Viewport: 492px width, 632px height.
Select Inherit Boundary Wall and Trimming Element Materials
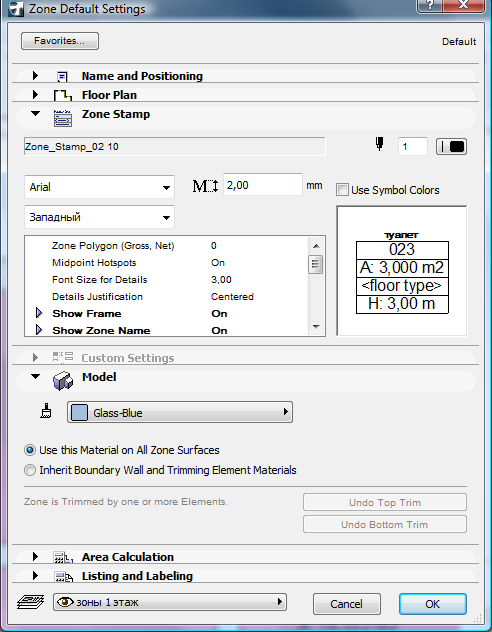30,470
